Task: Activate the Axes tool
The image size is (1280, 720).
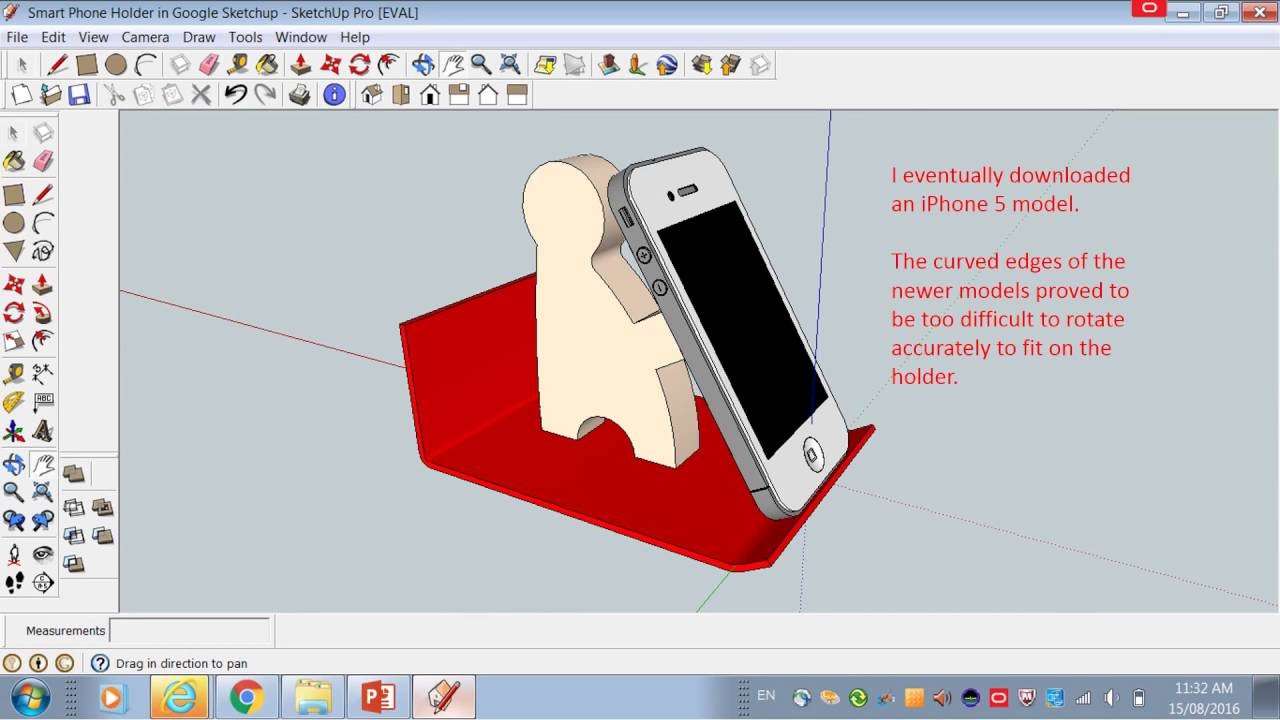Action: [14, 432]
